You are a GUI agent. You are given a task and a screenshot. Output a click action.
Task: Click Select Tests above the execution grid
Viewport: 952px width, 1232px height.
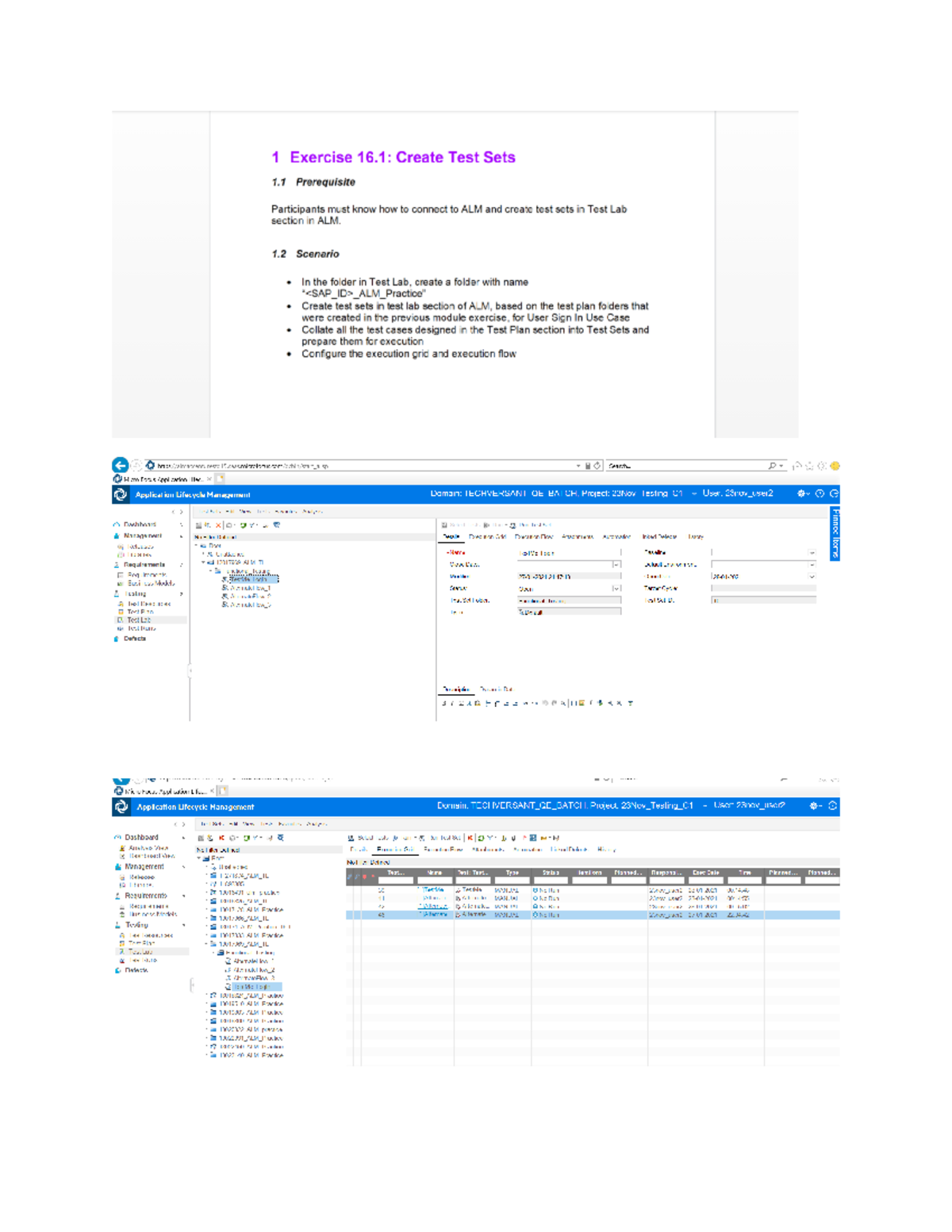[372, 838]
